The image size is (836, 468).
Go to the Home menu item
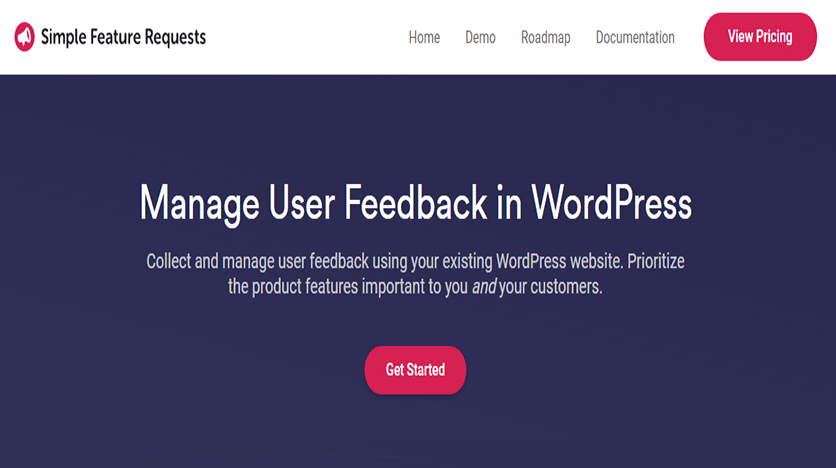pyautogui.click(x=424, y=37)
